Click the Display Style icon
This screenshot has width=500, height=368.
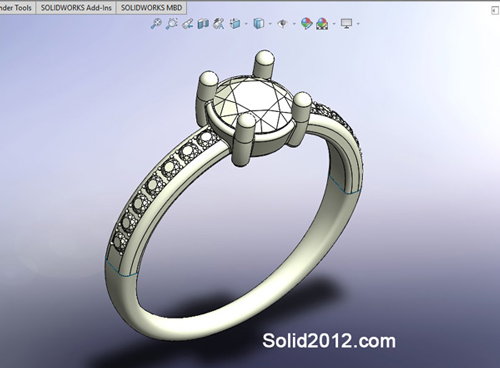[259, 24]
